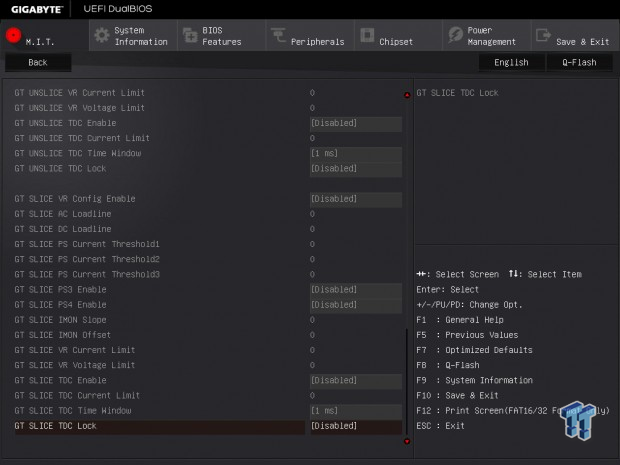This screenshot has width=620, height=465.
Task: Open GT SLICE PS3 Enable dropdown
Action: 356,290
